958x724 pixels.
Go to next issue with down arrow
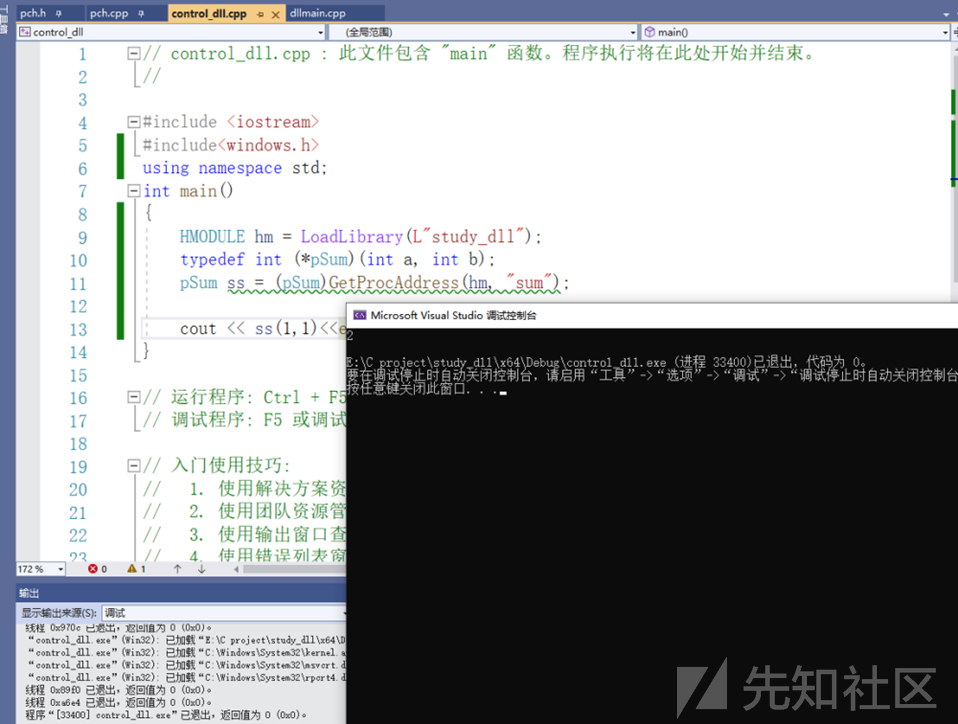[201, 569]
